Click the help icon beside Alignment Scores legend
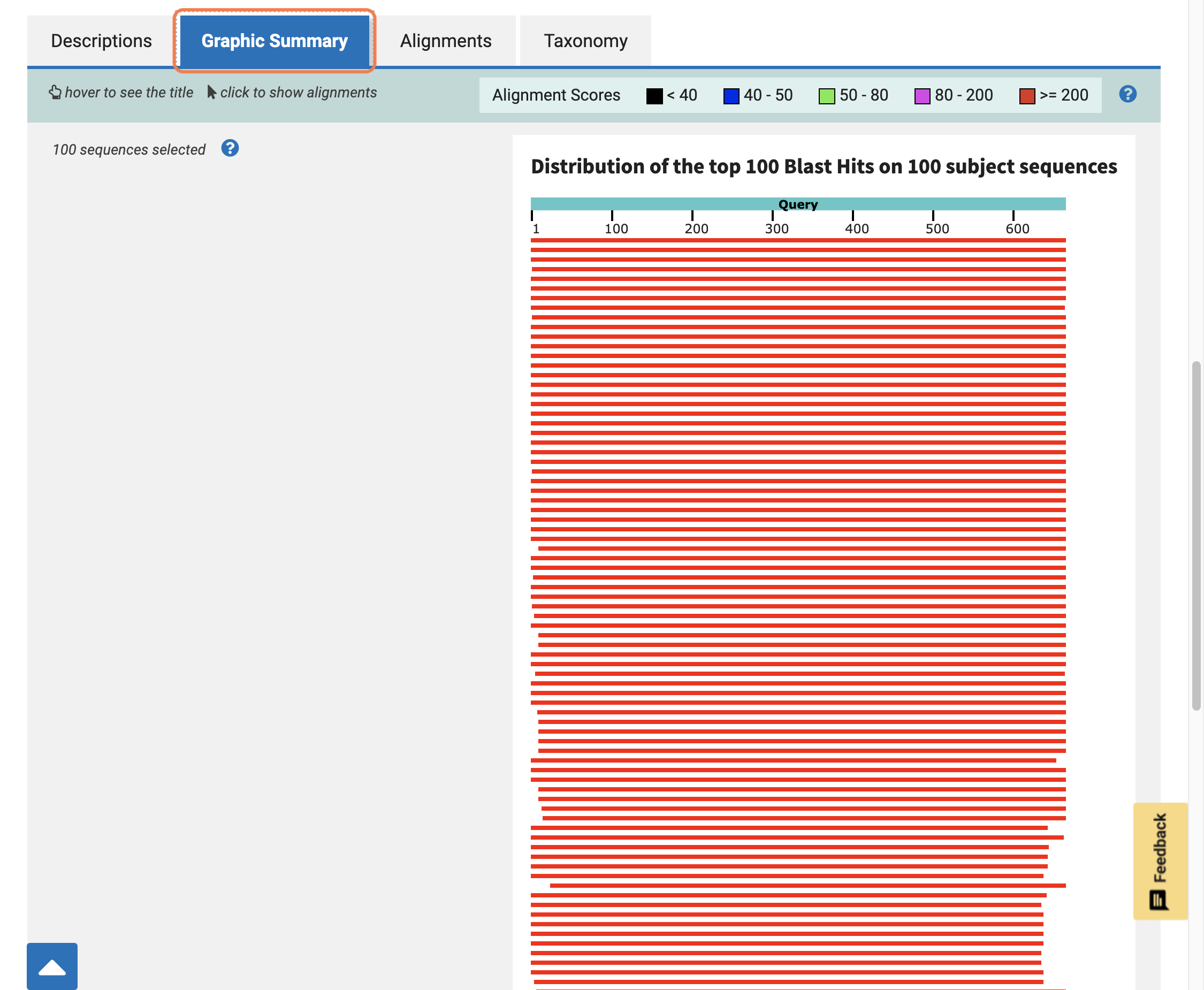 1127,94
